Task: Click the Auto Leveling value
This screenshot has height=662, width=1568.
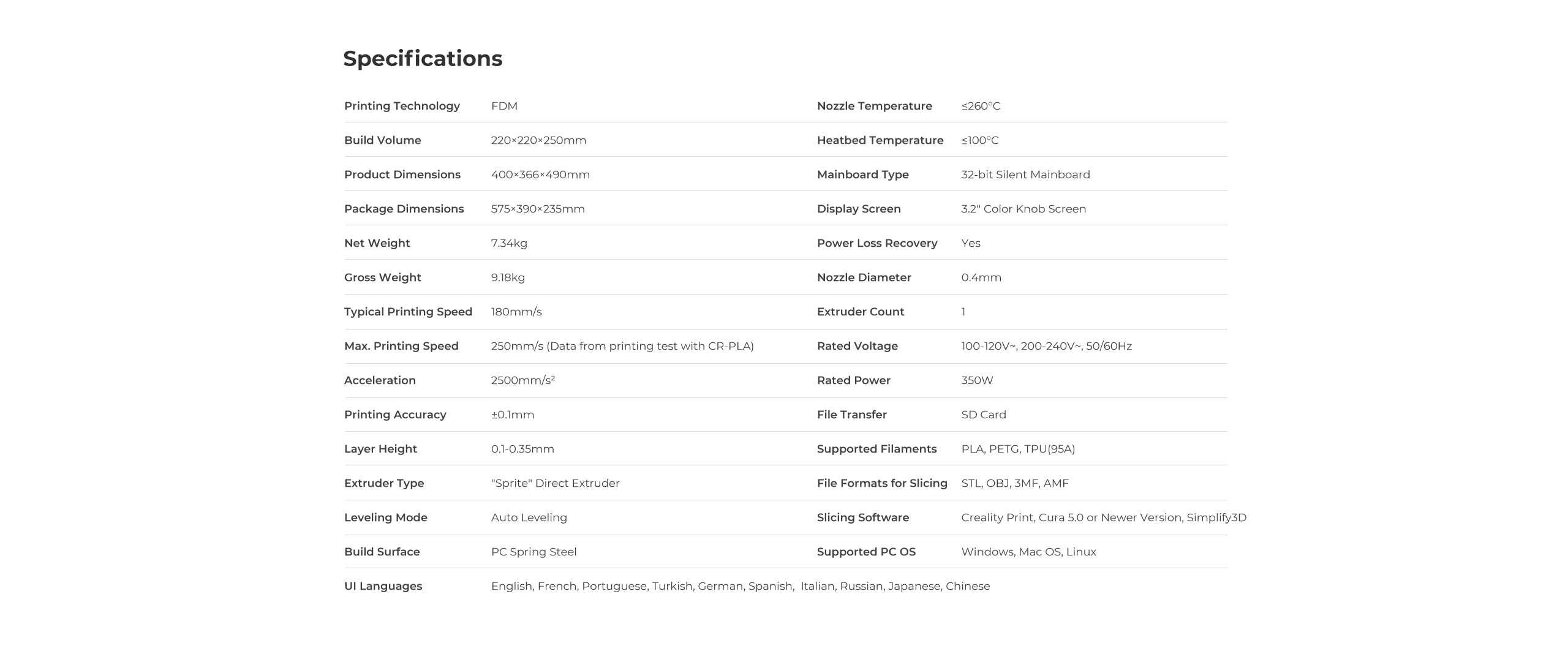Action: click(529, 517)
